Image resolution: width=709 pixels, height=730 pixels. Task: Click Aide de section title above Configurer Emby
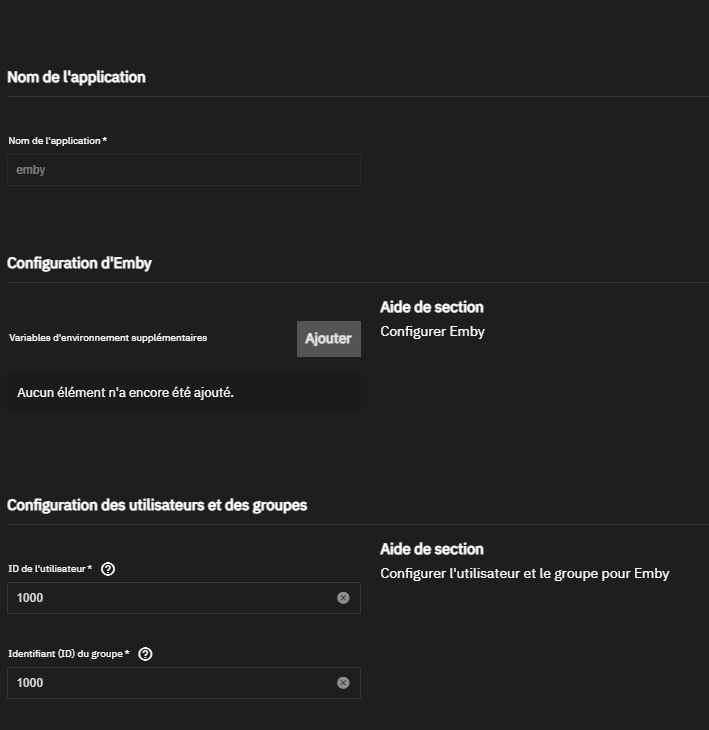point(431,307)
